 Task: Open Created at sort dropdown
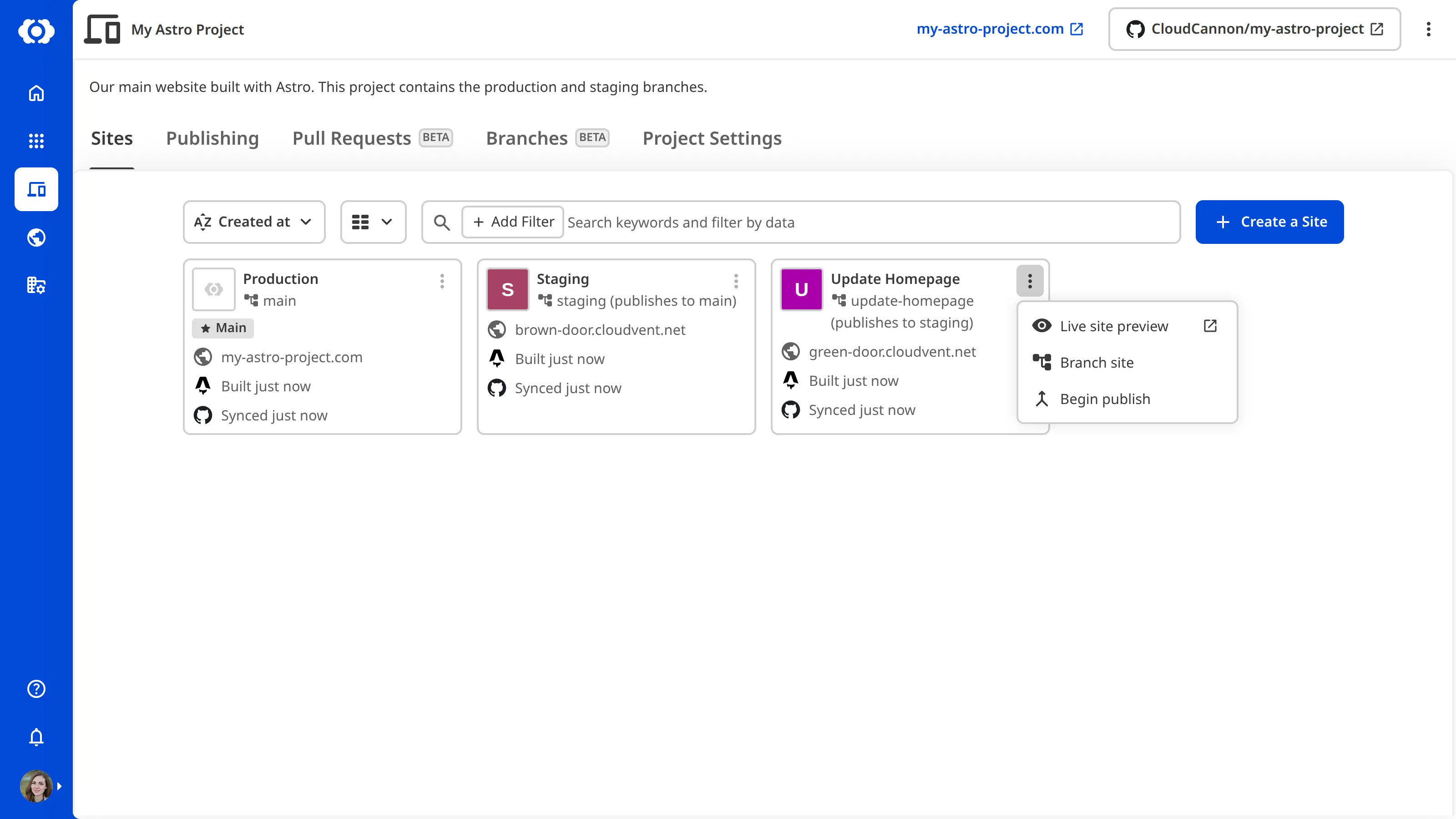click(254, 222)
